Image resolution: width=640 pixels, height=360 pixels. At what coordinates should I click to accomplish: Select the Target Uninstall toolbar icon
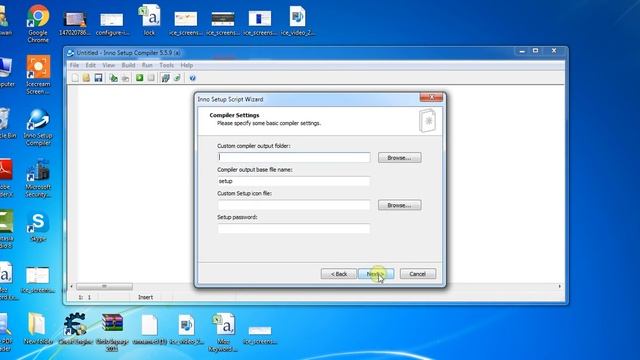pos(177,78)
